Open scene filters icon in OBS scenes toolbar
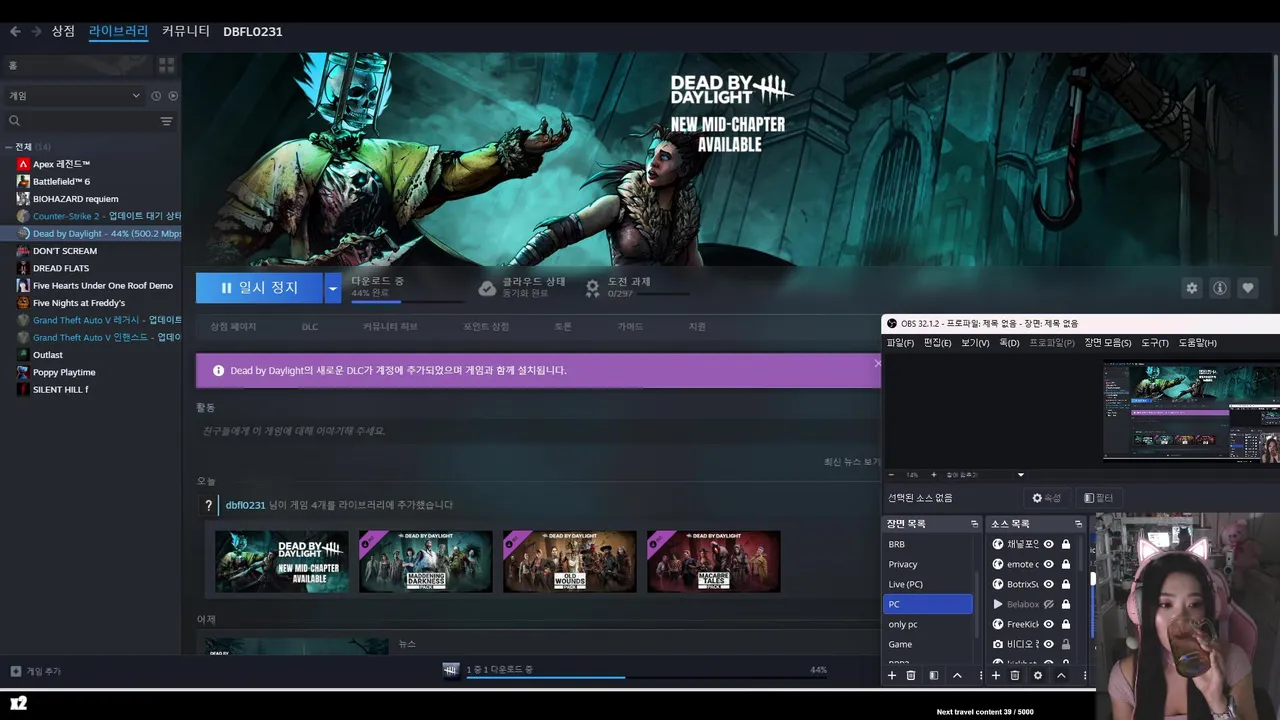Viewport: 1280px width, 720px height. (933, 676)
